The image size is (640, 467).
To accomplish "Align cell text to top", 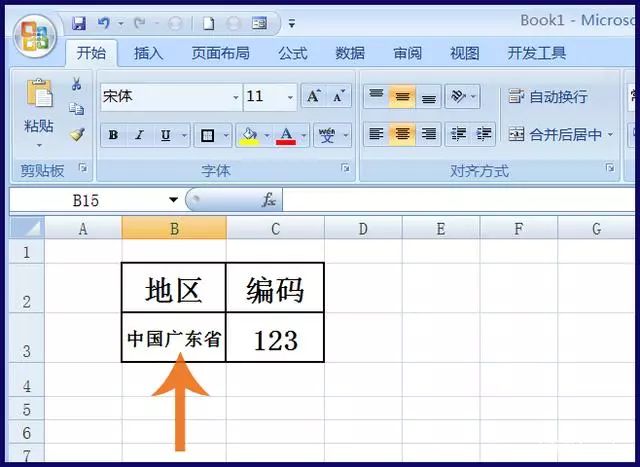I will tap(376, 96).
